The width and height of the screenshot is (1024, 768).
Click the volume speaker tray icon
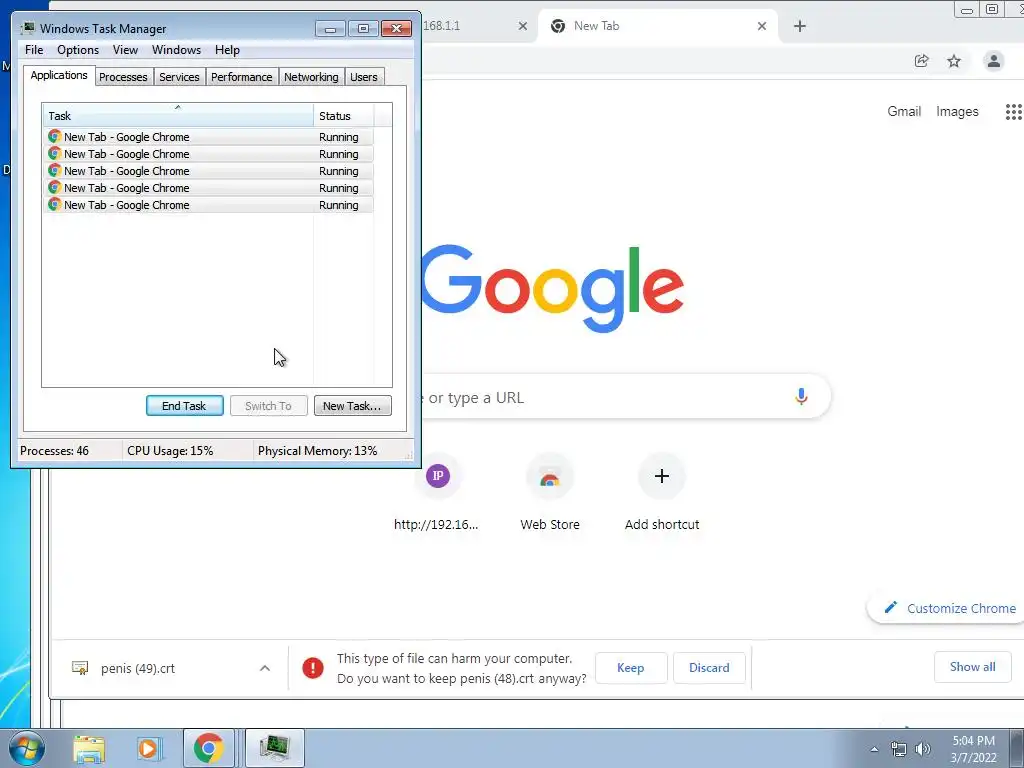click(923, 749)
